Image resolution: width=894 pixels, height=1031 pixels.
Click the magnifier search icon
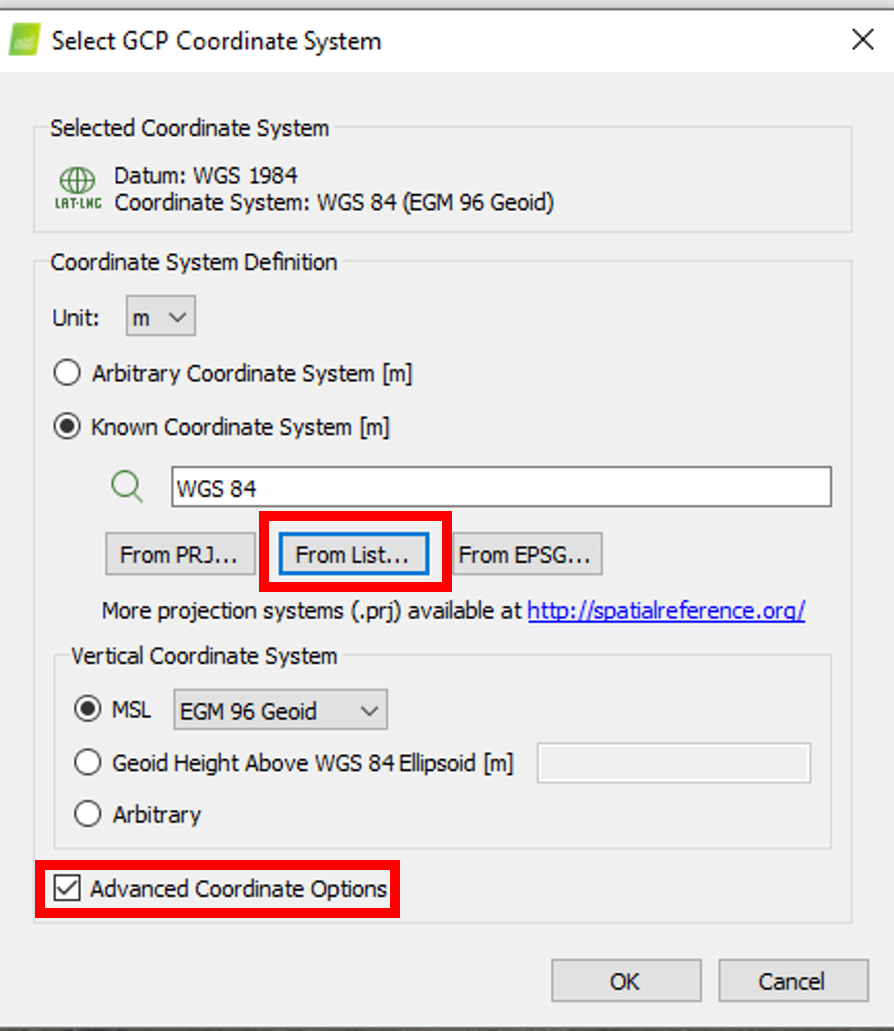127,487
